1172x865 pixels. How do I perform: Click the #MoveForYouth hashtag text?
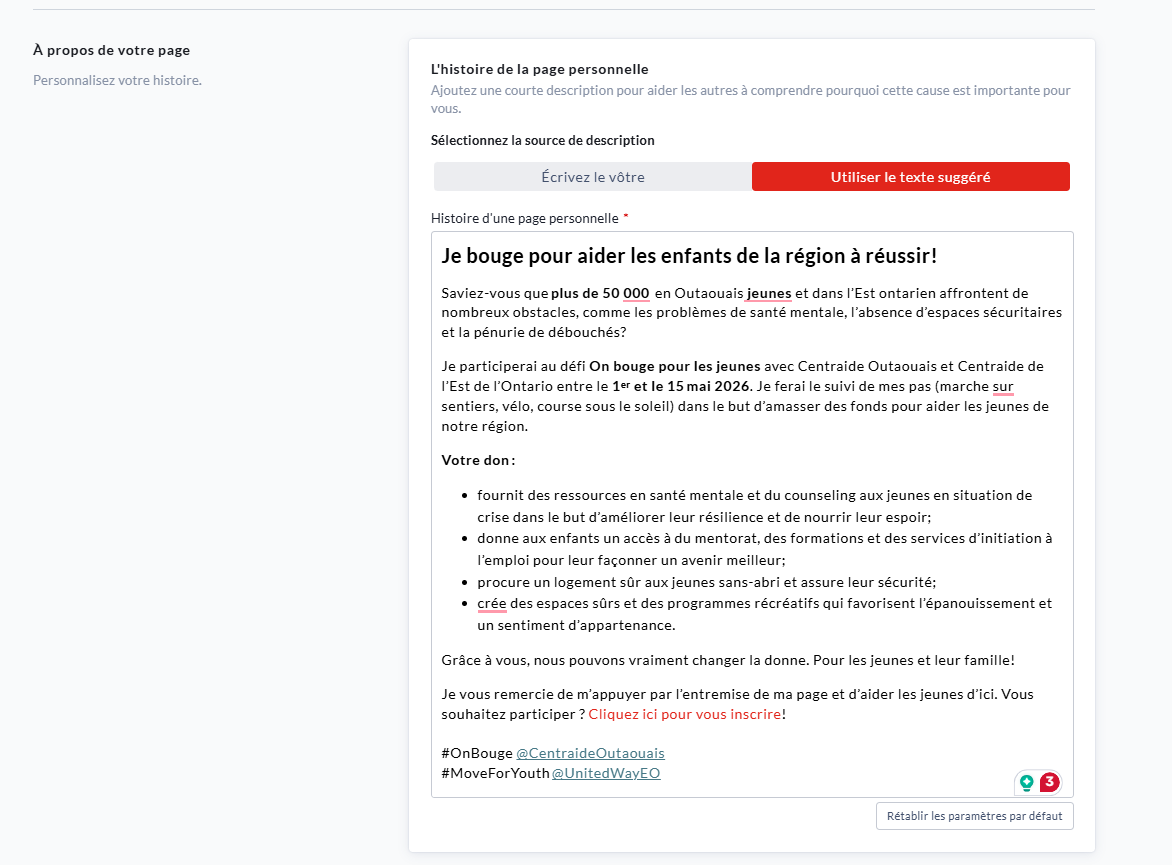[495, 773]
